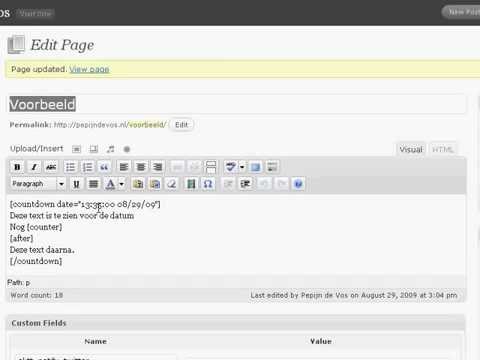480x360 pixels.
Task: Toggle italic formatting button
Action: (x=34, y=167)
